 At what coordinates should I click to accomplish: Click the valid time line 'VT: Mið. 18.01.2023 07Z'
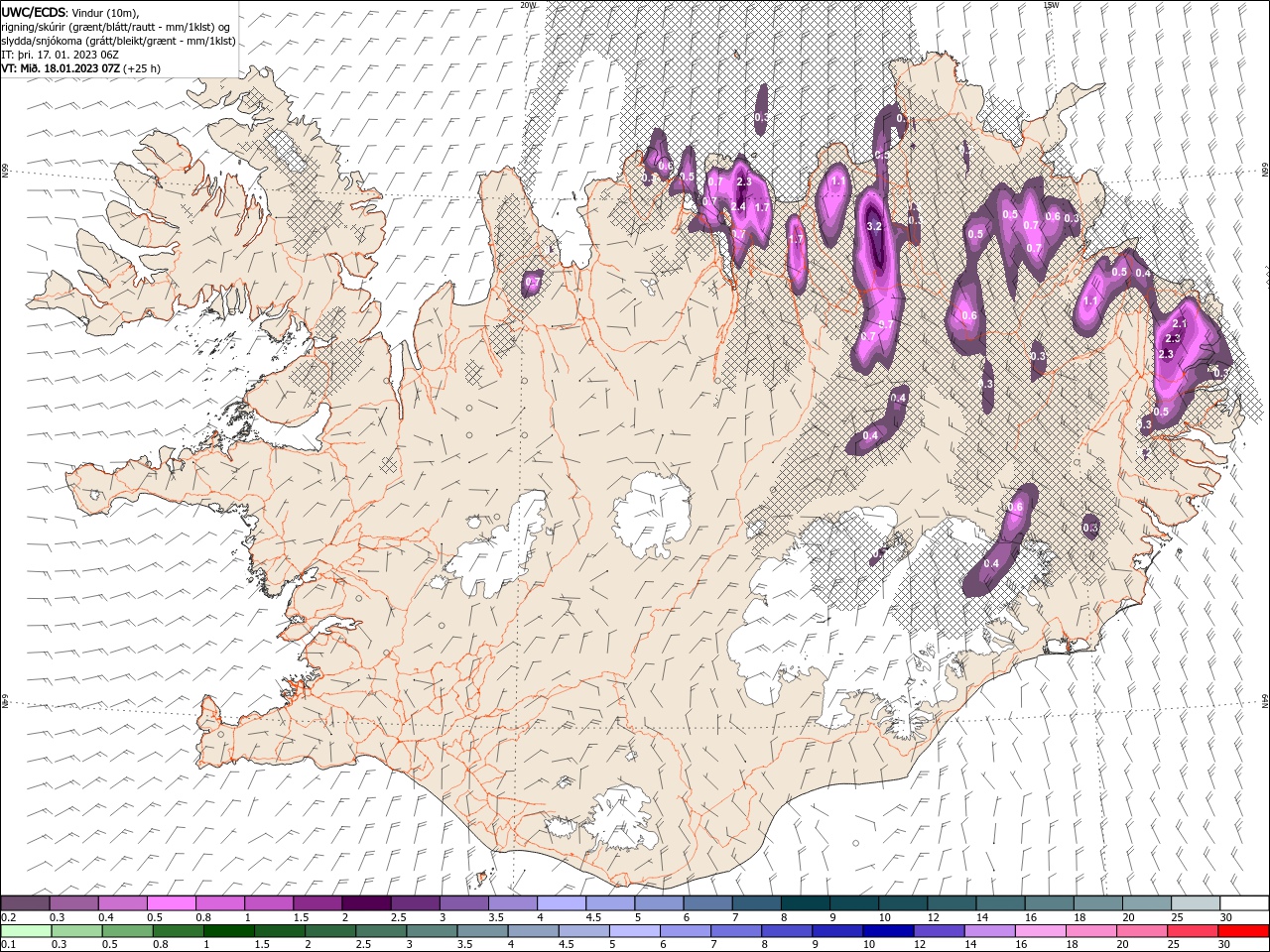(x=62, y=68)
